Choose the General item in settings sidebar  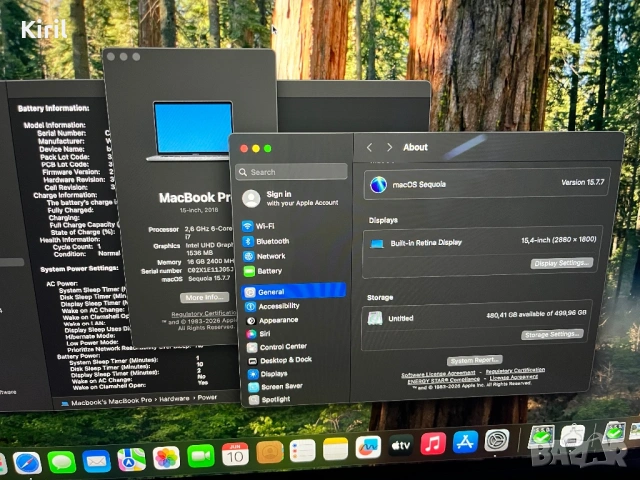[293, 291]
